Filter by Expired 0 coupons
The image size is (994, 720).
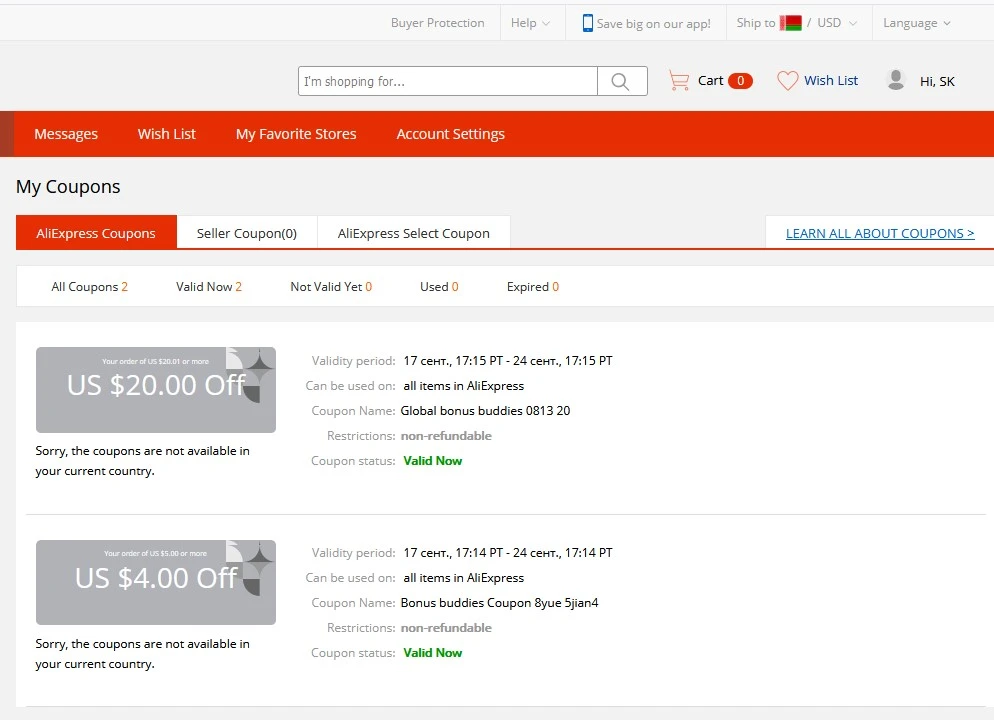coord(532,286)
